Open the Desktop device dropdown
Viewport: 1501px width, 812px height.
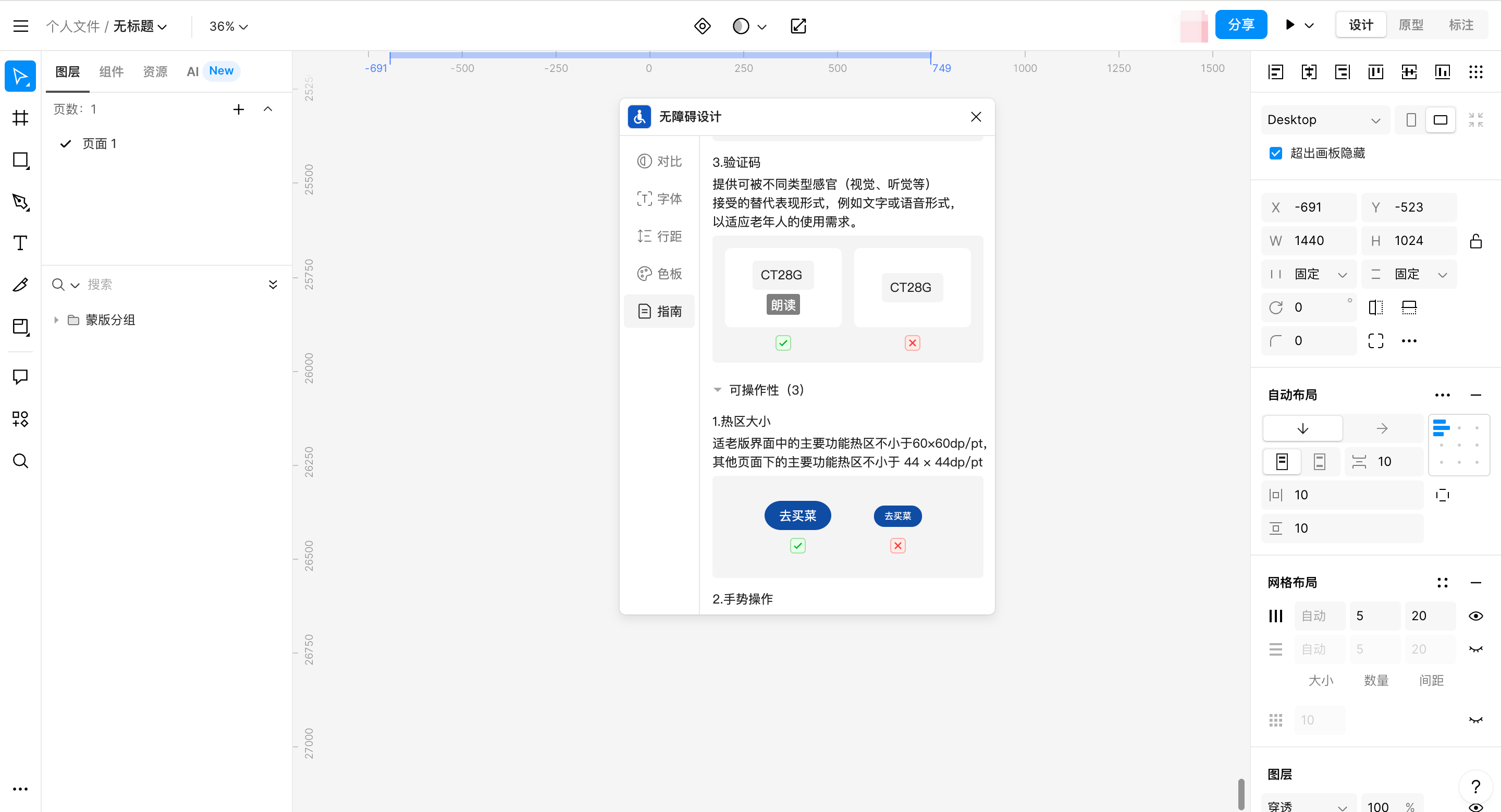coord(1324,119)
